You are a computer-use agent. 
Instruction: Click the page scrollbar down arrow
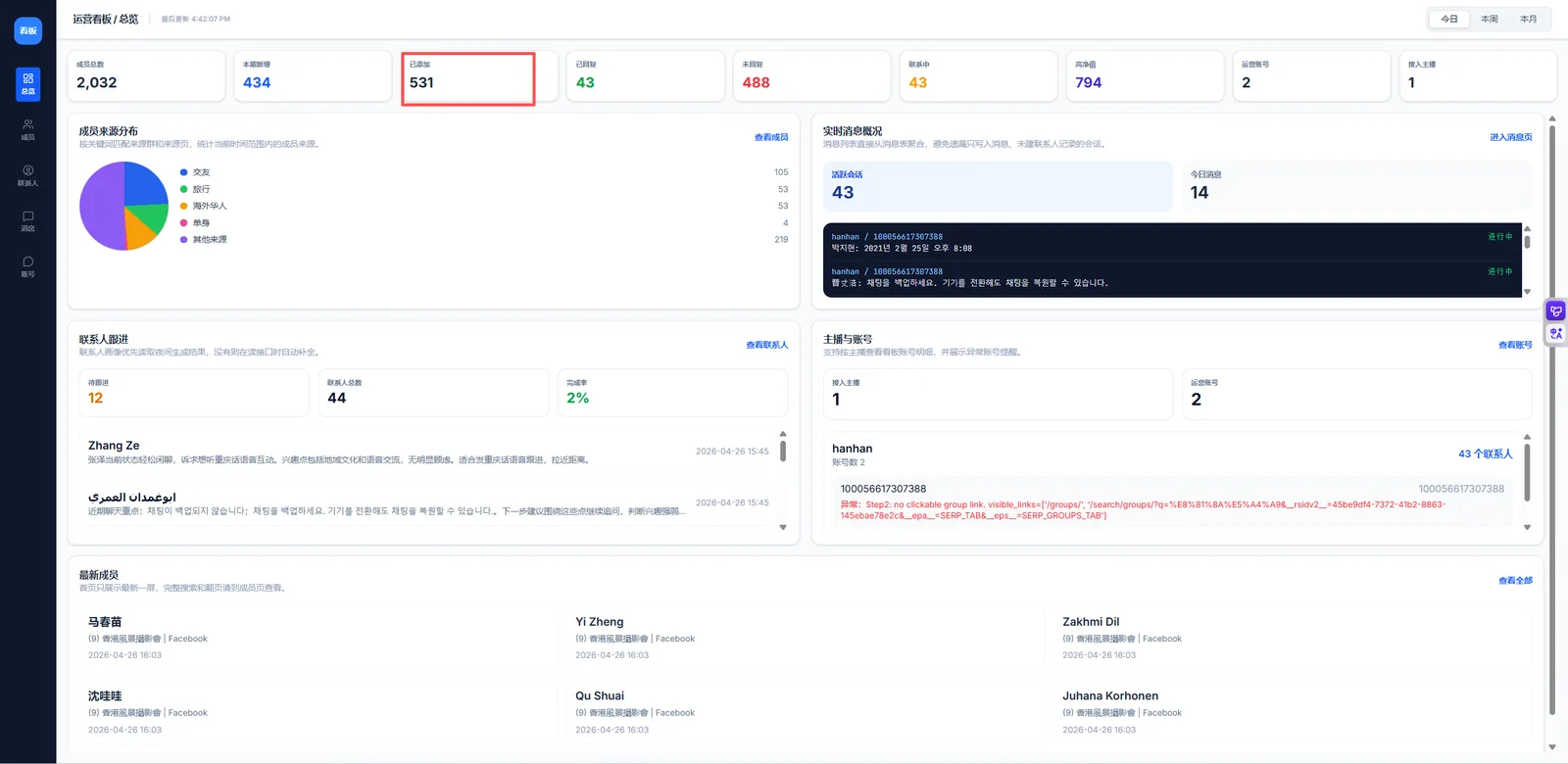coord(1552,747)
